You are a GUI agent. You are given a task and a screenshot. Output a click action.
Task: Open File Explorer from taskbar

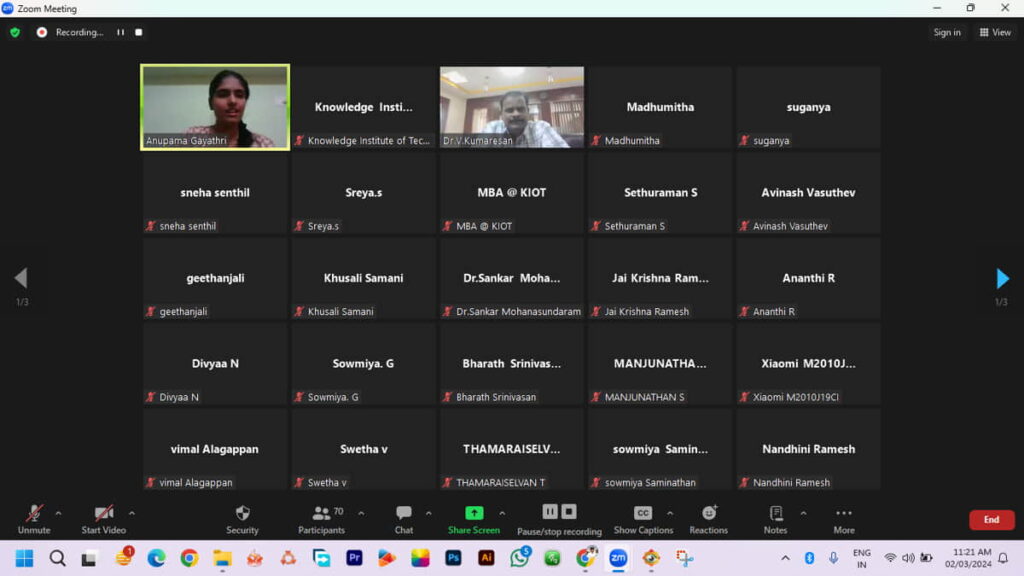(x=222, y=558)
